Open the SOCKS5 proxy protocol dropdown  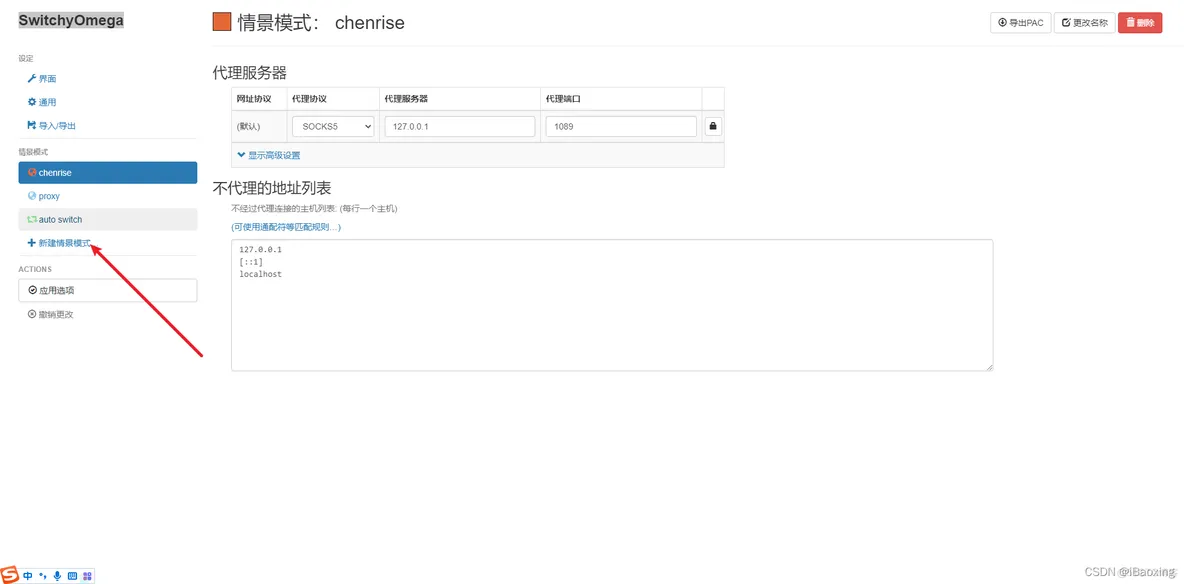333,126
